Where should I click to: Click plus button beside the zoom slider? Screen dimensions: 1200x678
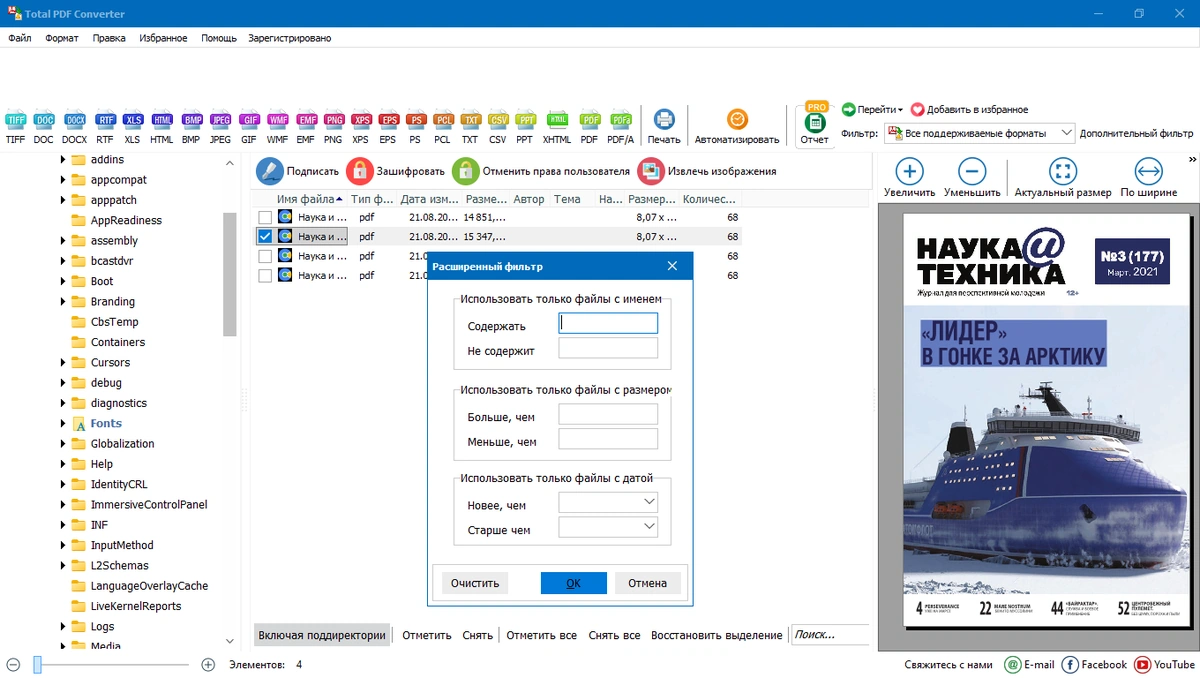click(208, 664)
